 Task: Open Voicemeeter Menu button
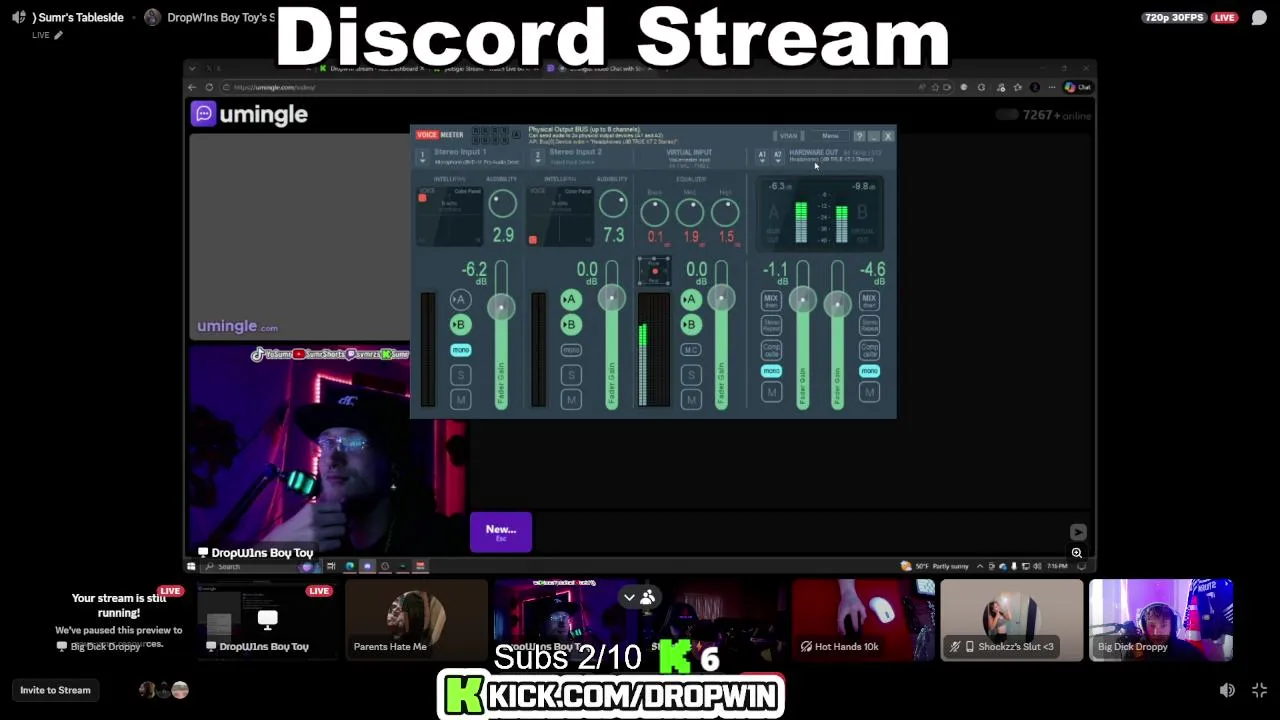pyautogui.click(x=830, y=136)
